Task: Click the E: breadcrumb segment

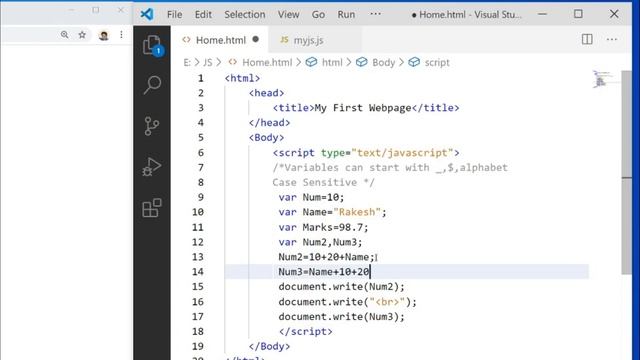Action: click(x=187, y=62)
